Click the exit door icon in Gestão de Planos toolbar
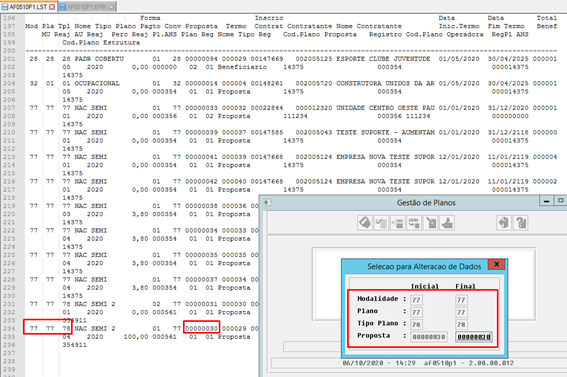Screen dimensions: 567x377 point(504,223)
